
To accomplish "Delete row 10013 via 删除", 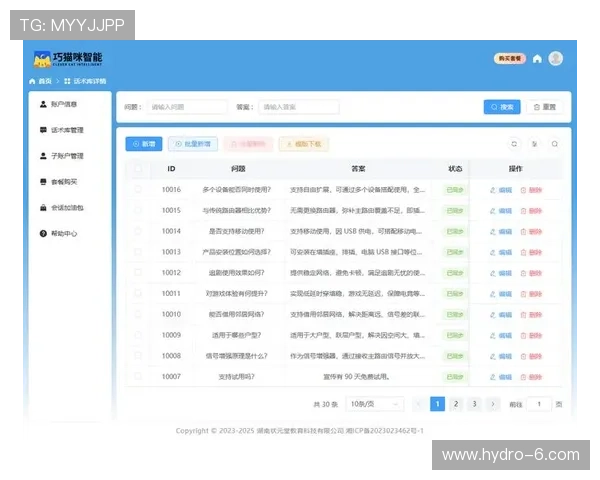I will 531,252.
